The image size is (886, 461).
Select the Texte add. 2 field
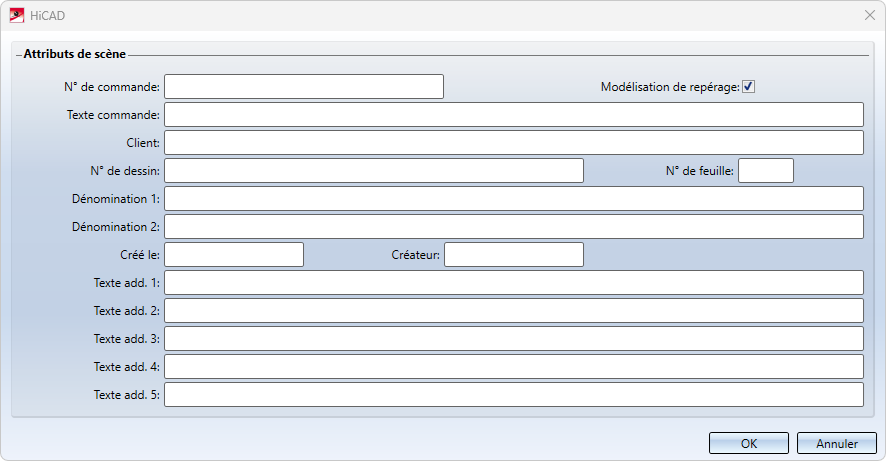point(514,310)
